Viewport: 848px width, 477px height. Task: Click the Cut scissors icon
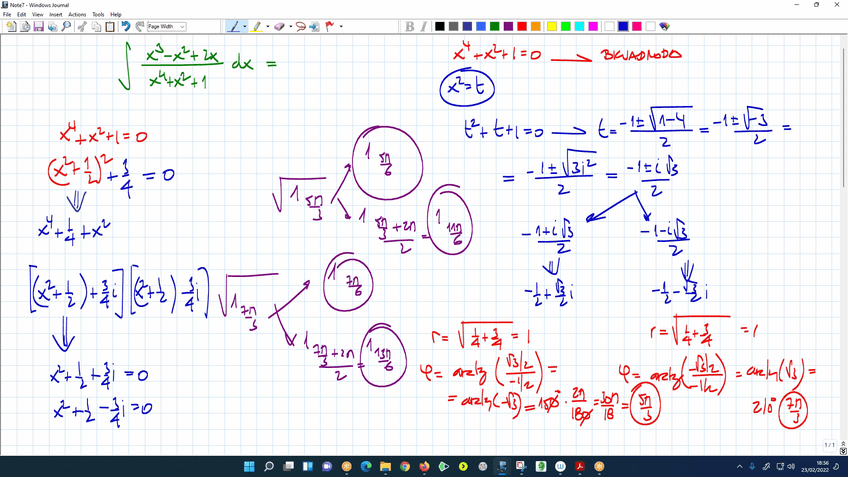pyautogui.click(x=82, y=26)
